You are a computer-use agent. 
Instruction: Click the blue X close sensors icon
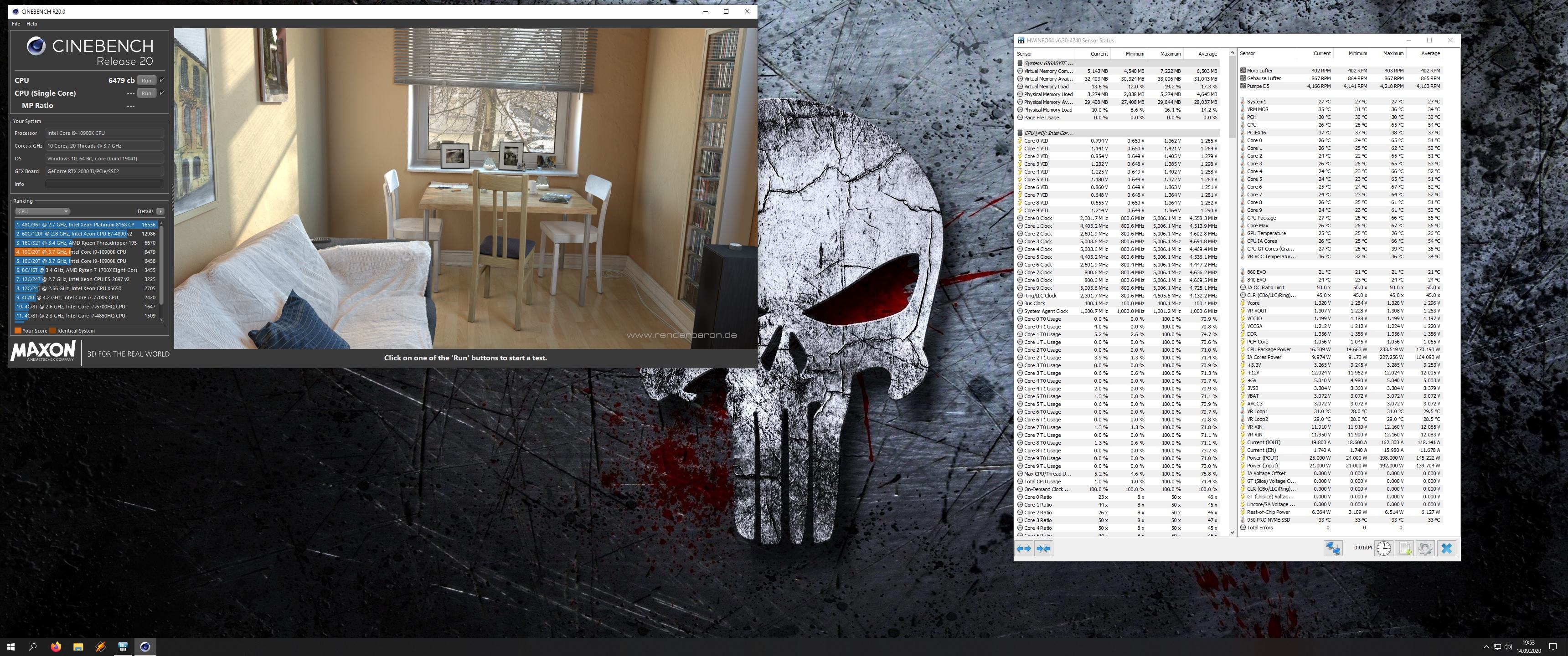[x=1446, y=548]
